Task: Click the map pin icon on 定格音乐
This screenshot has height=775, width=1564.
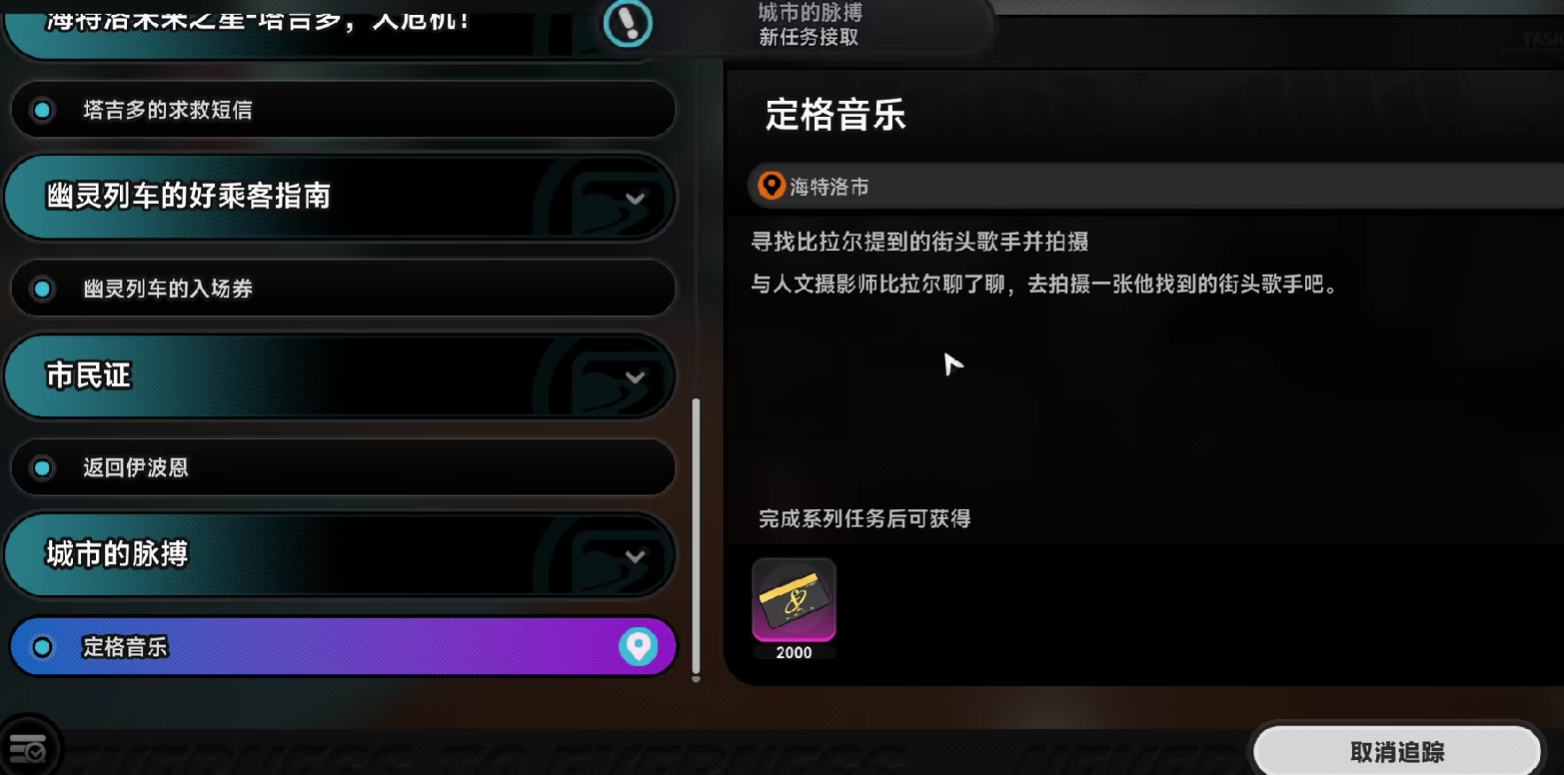Action: (638, 647)
